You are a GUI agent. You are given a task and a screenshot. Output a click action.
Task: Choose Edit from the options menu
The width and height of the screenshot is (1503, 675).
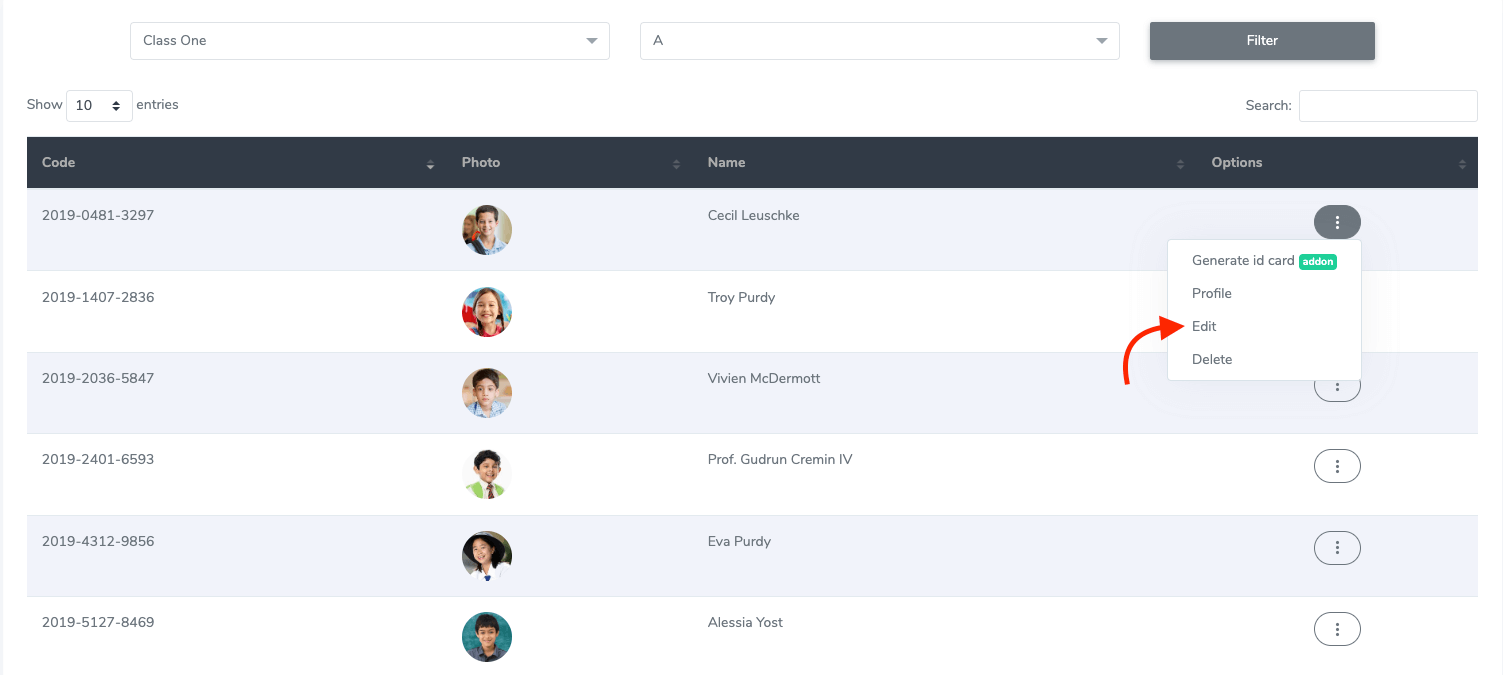coord(1204,327)
